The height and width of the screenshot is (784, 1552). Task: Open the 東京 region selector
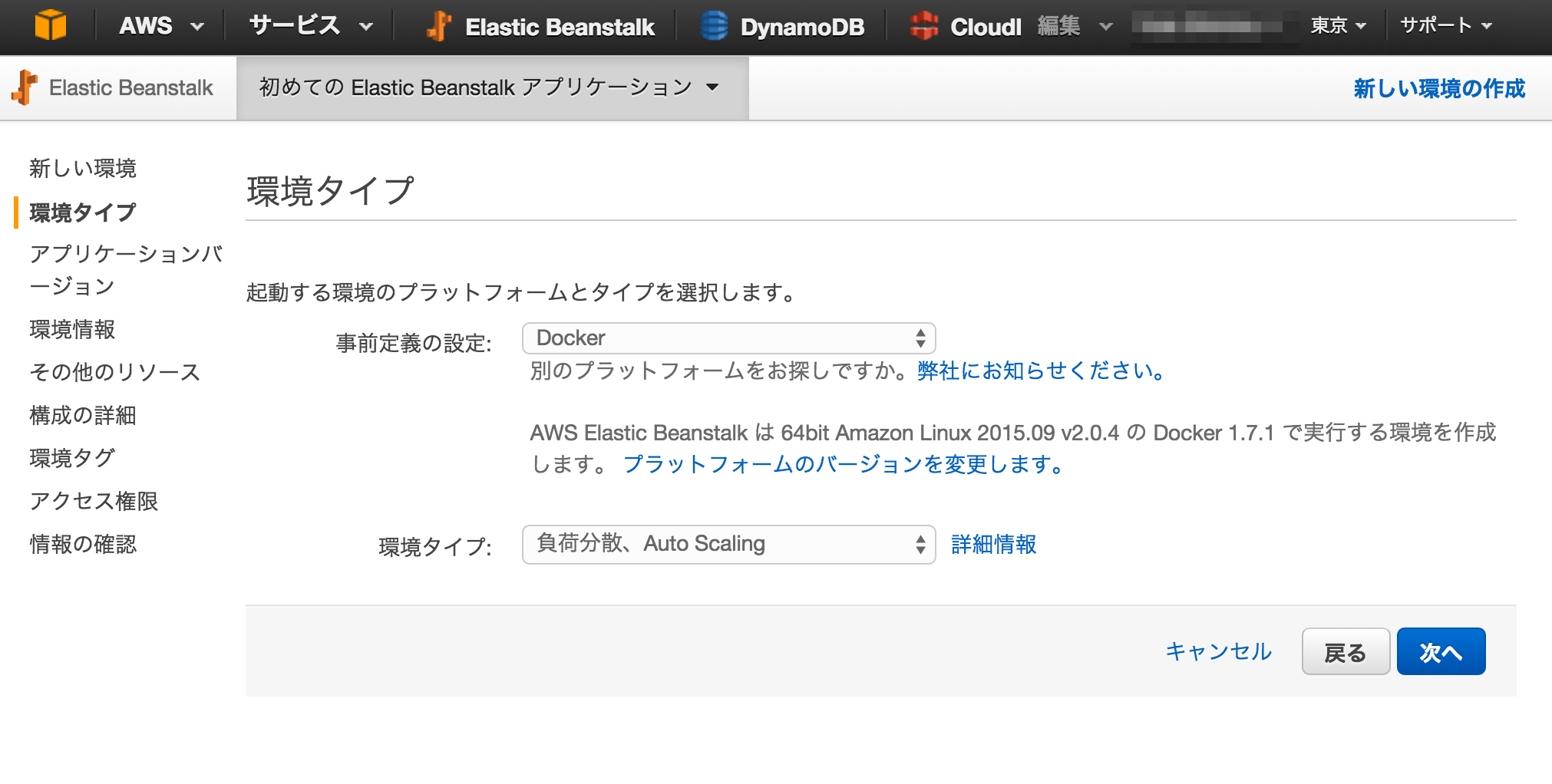coord(1338,26)
